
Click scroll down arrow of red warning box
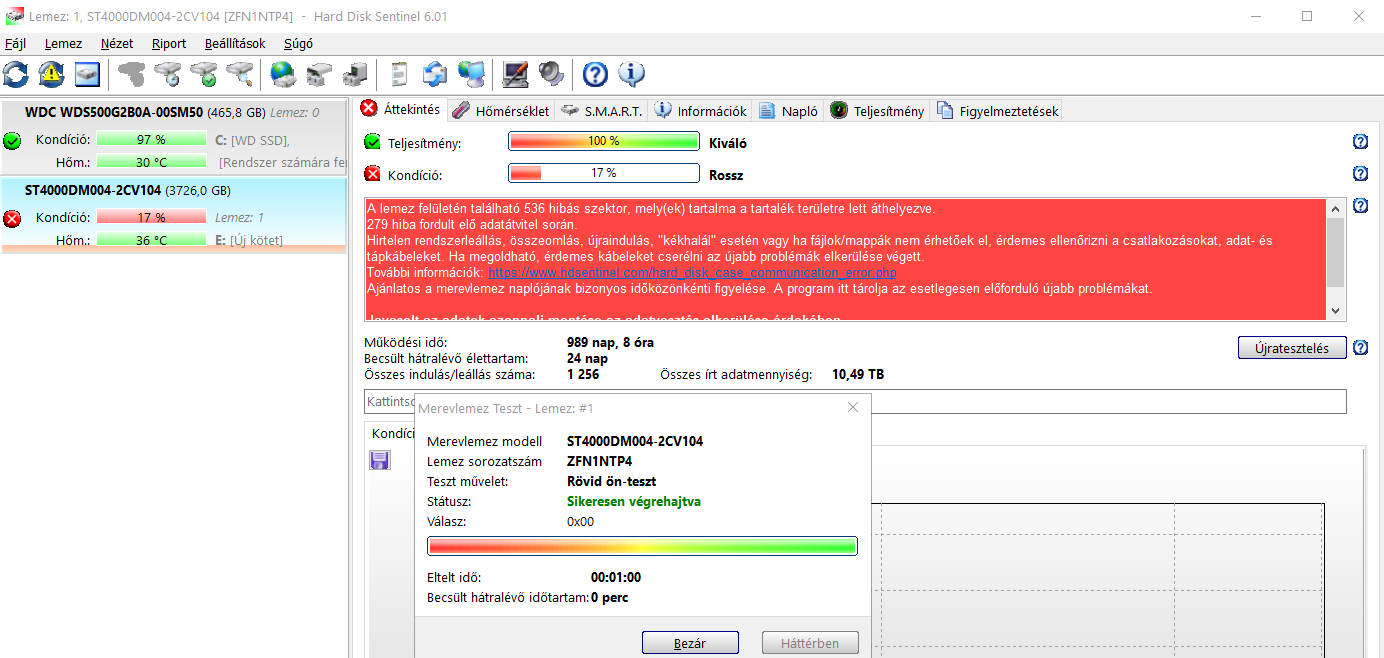coord(1335,311)
